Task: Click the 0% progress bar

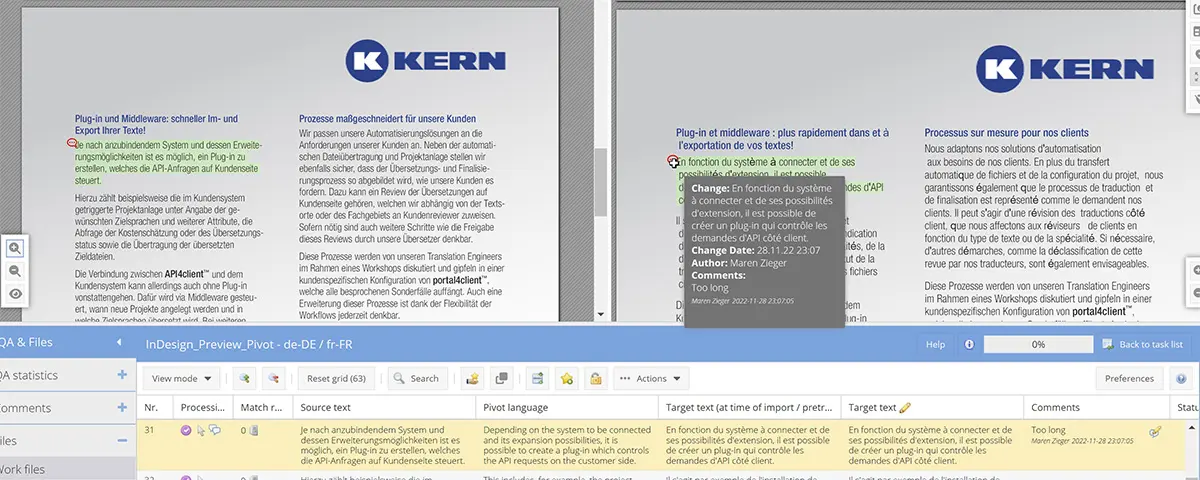Action: pos(1038,344)
